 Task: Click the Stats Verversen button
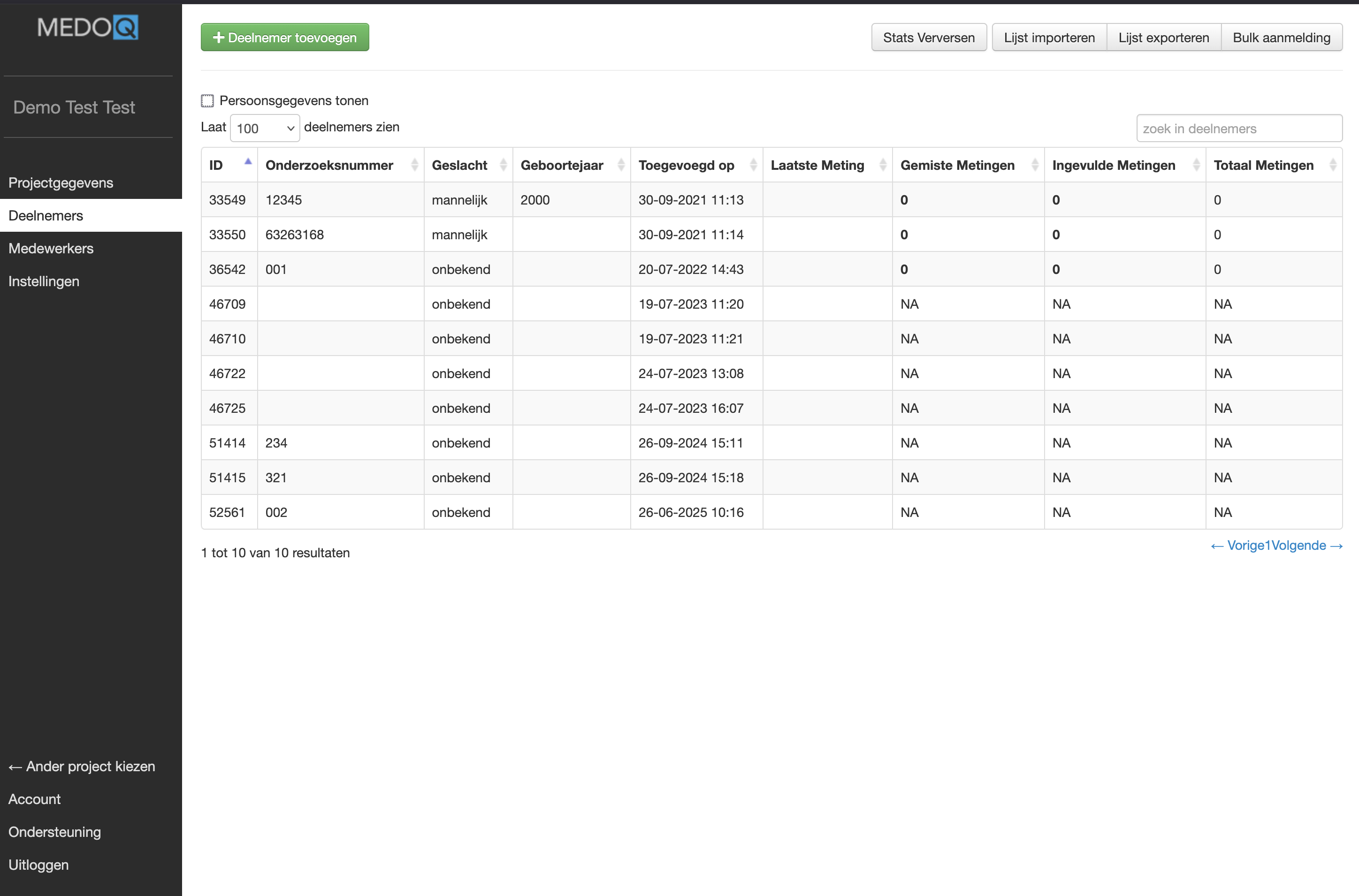(929, 37)
